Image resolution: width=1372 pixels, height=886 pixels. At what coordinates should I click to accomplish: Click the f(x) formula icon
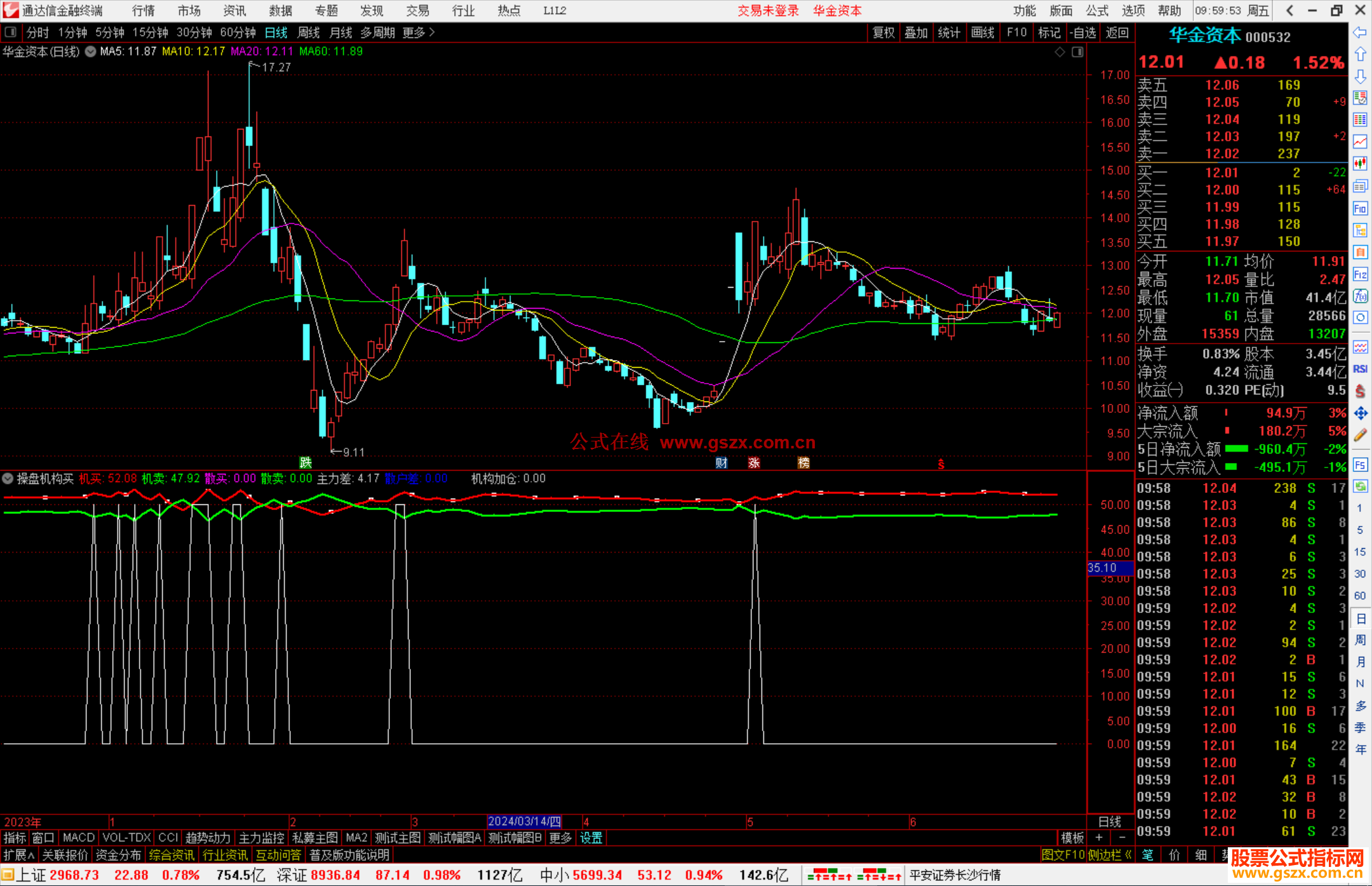pyautogui.click(x=1360, y=296)
